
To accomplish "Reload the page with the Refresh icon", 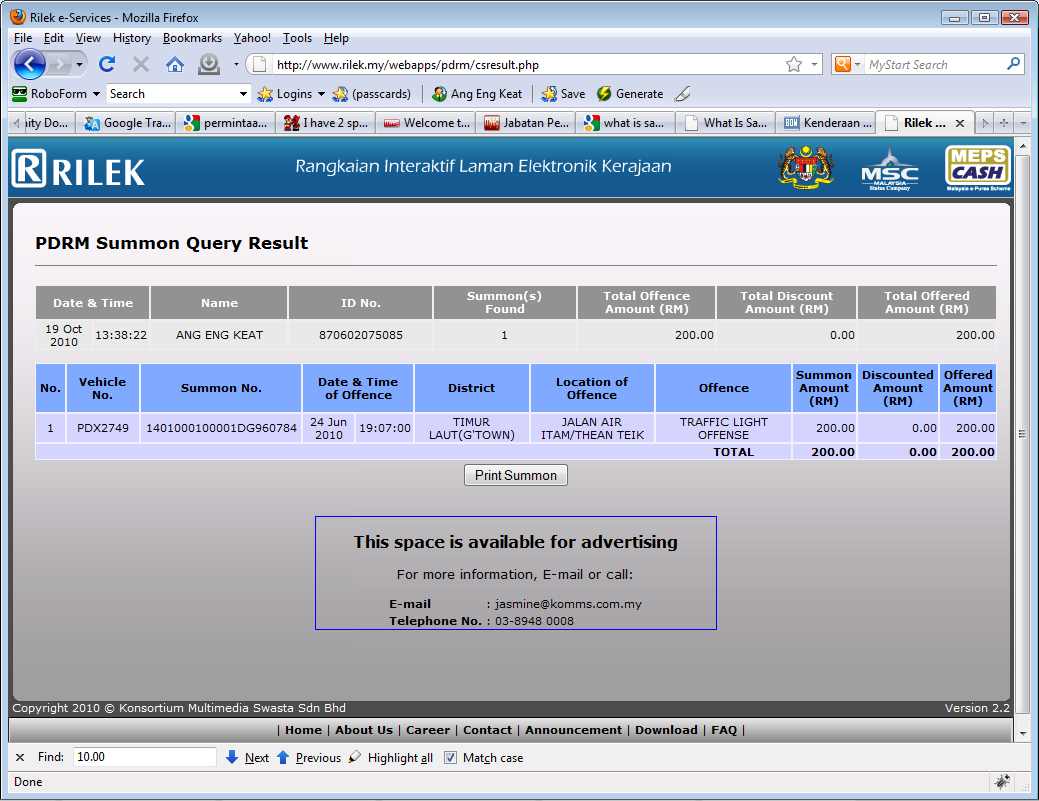I will [x=107, y=64].
